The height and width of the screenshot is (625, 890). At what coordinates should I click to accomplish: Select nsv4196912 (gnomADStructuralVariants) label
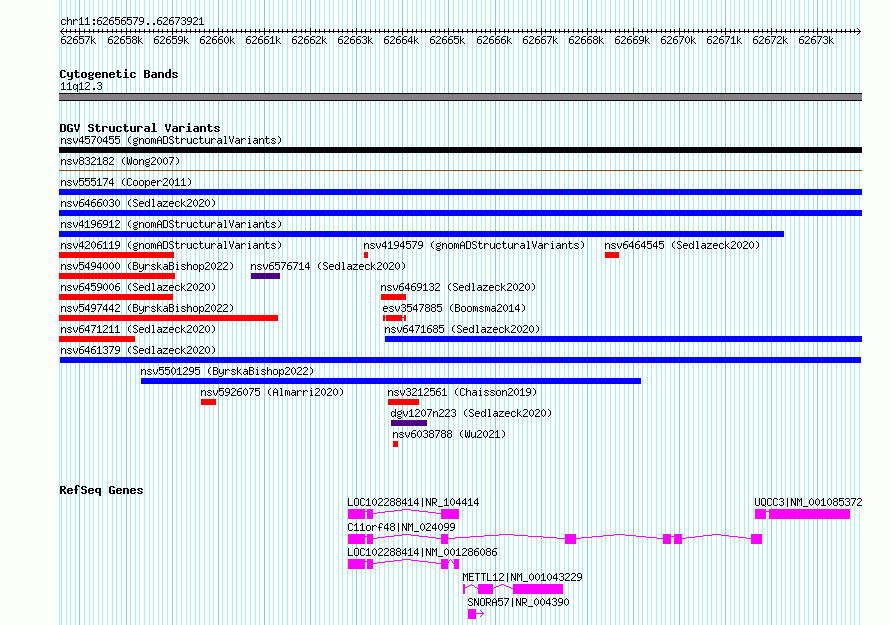pyautogui.click(x=171, y=224)
